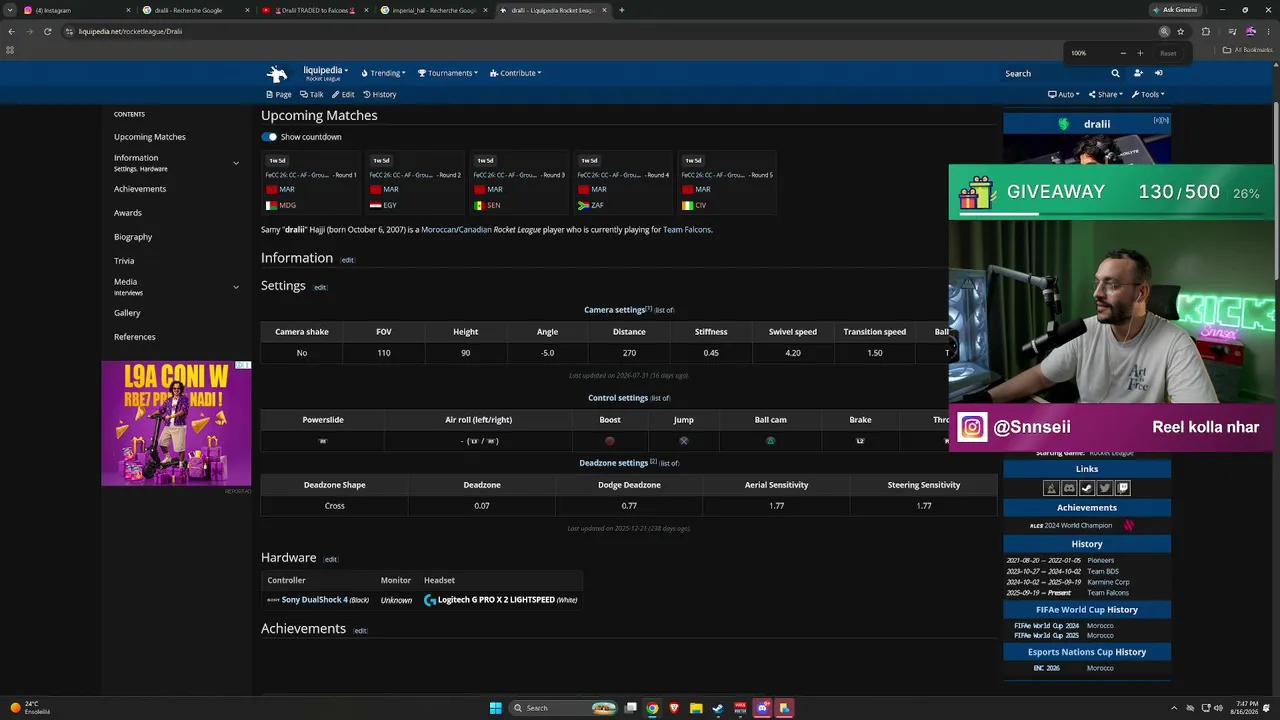Jump to Trivia in contents
This screenshot has height=720, width=1280.
124,261
